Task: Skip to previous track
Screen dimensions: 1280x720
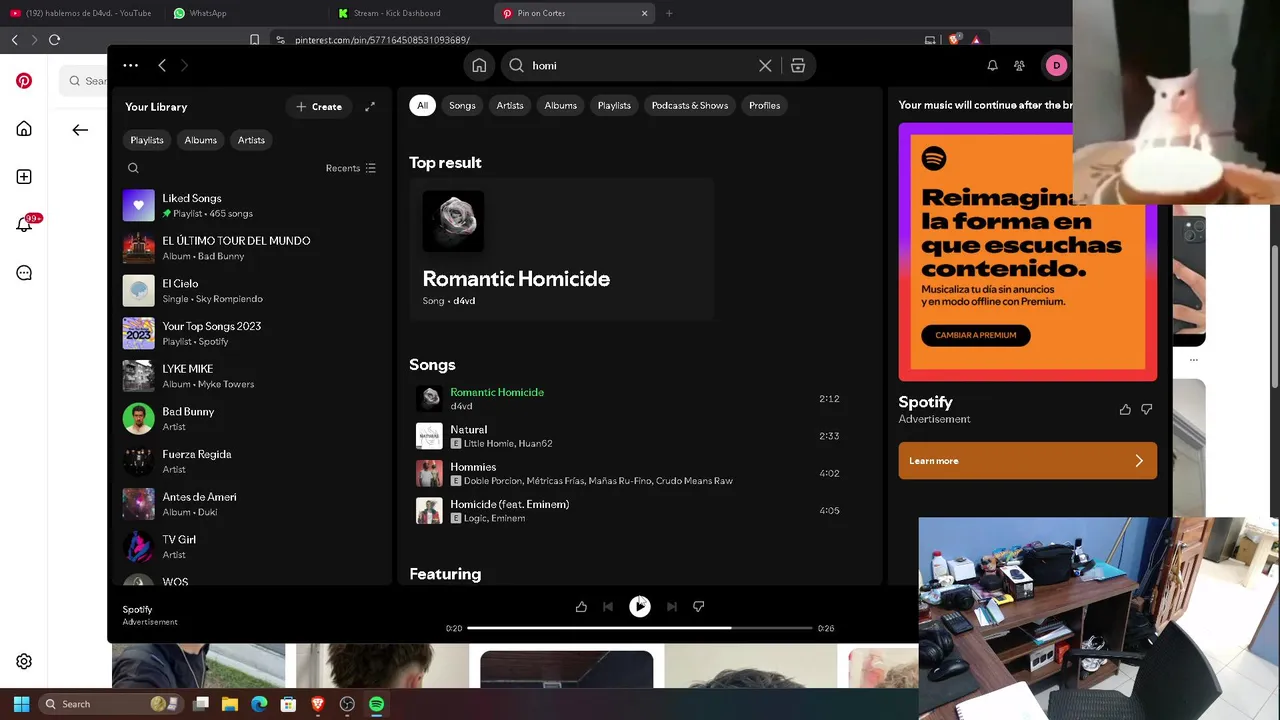Action: [608, 606]
